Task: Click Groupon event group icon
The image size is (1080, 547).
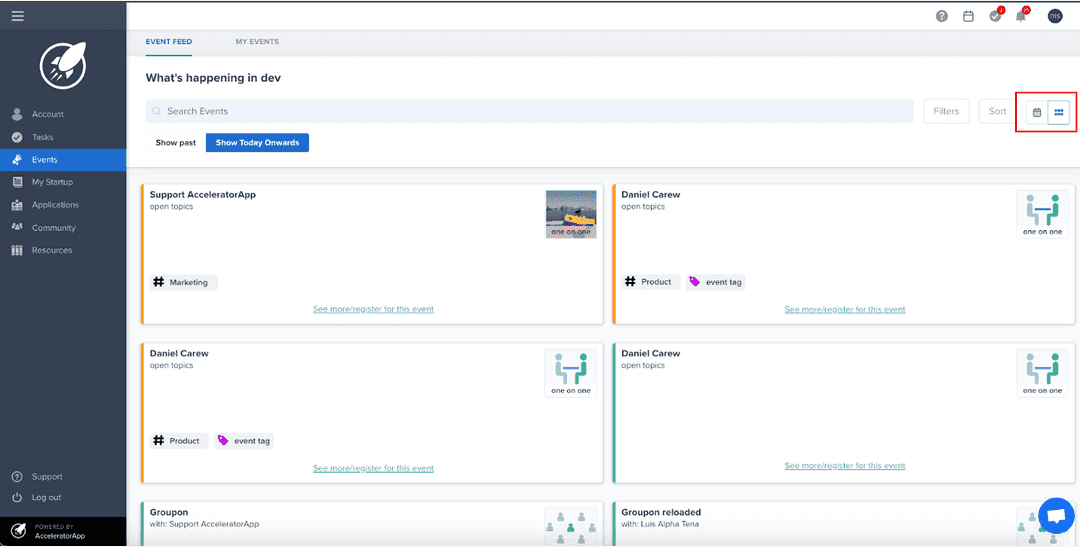Action: [571, 526]
